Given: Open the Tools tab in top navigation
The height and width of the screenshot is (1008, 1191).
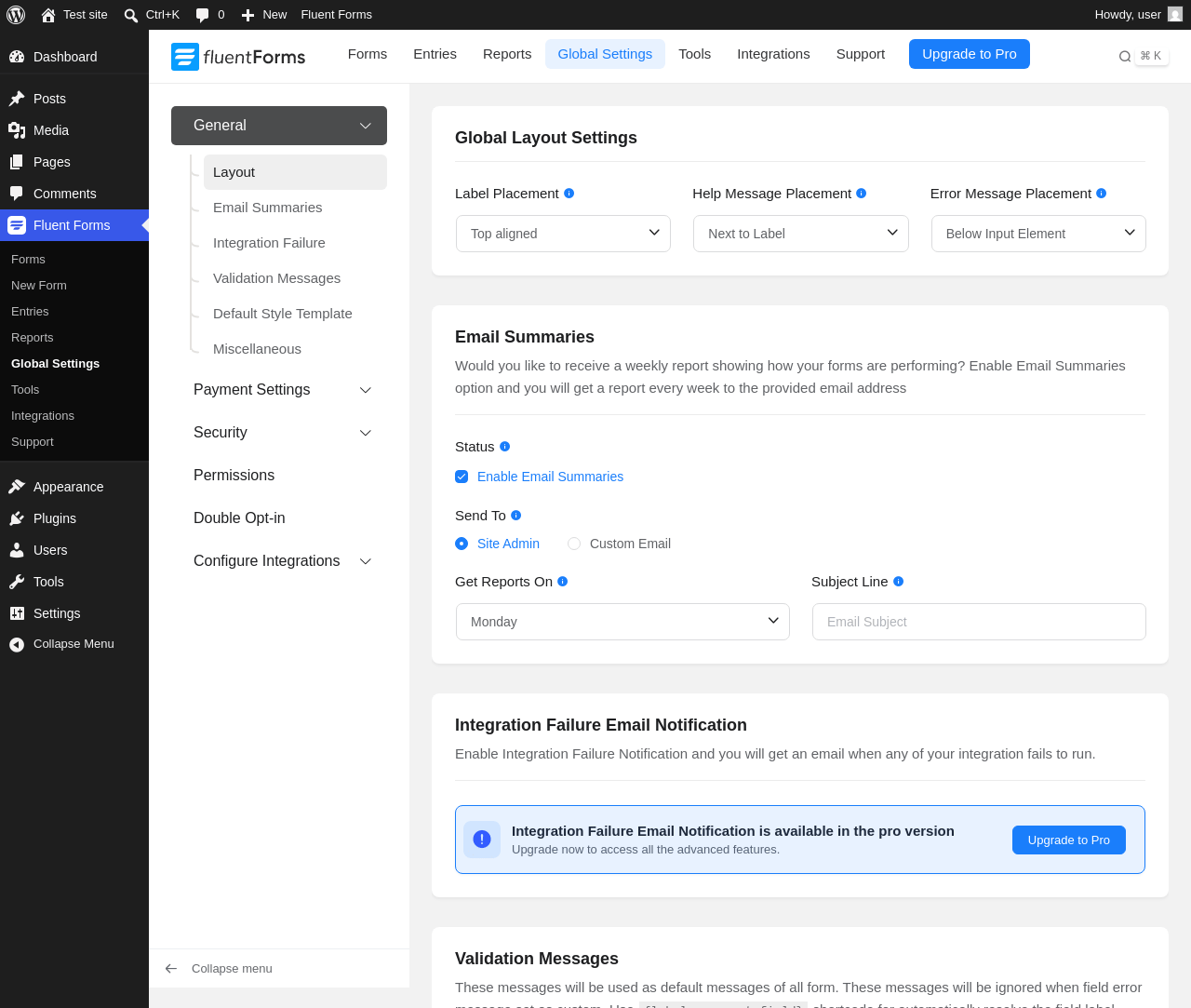Looking at the screenshot, I should (x=694, y=54).
